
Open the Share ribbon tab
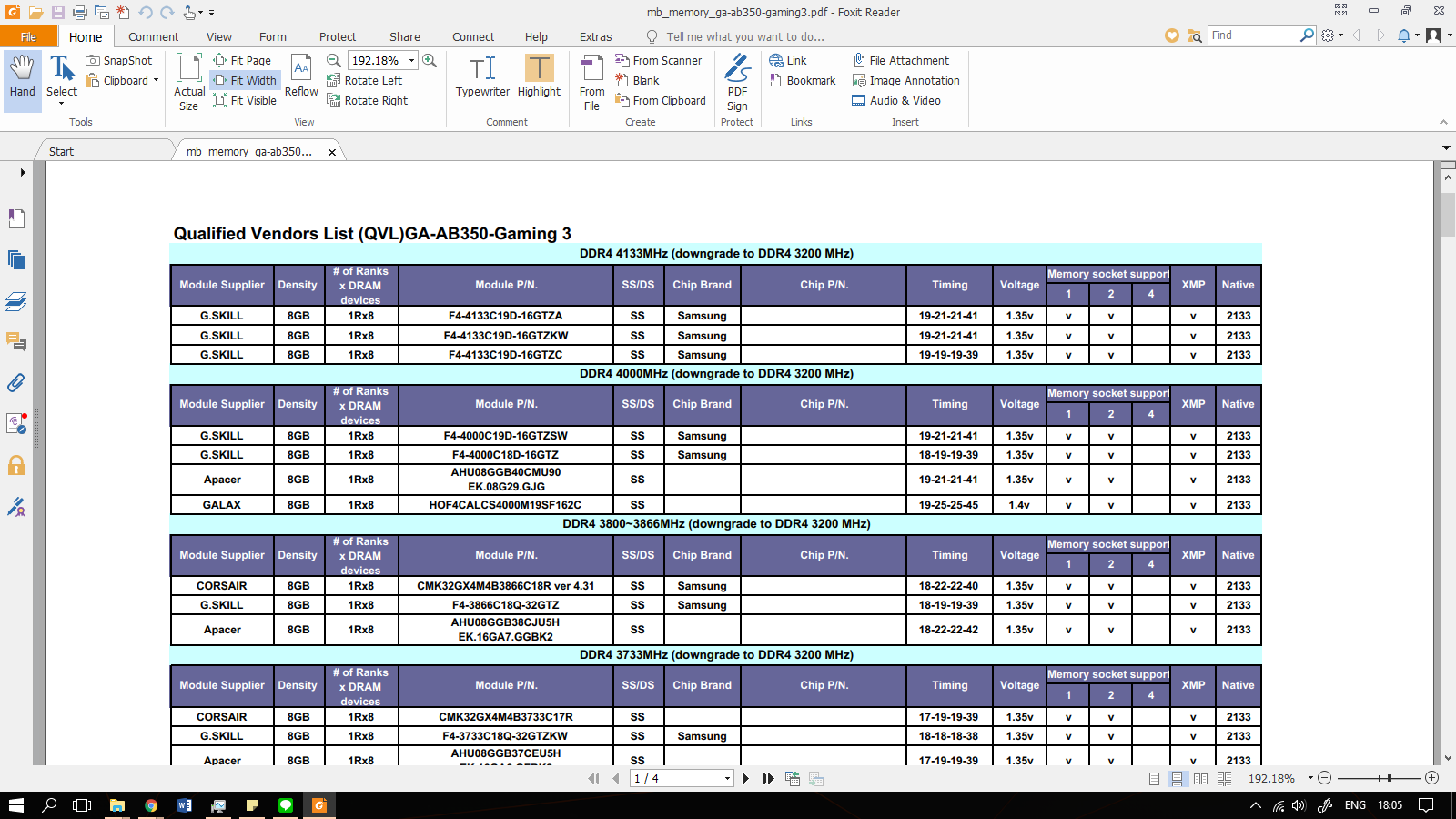coord(405,36)
